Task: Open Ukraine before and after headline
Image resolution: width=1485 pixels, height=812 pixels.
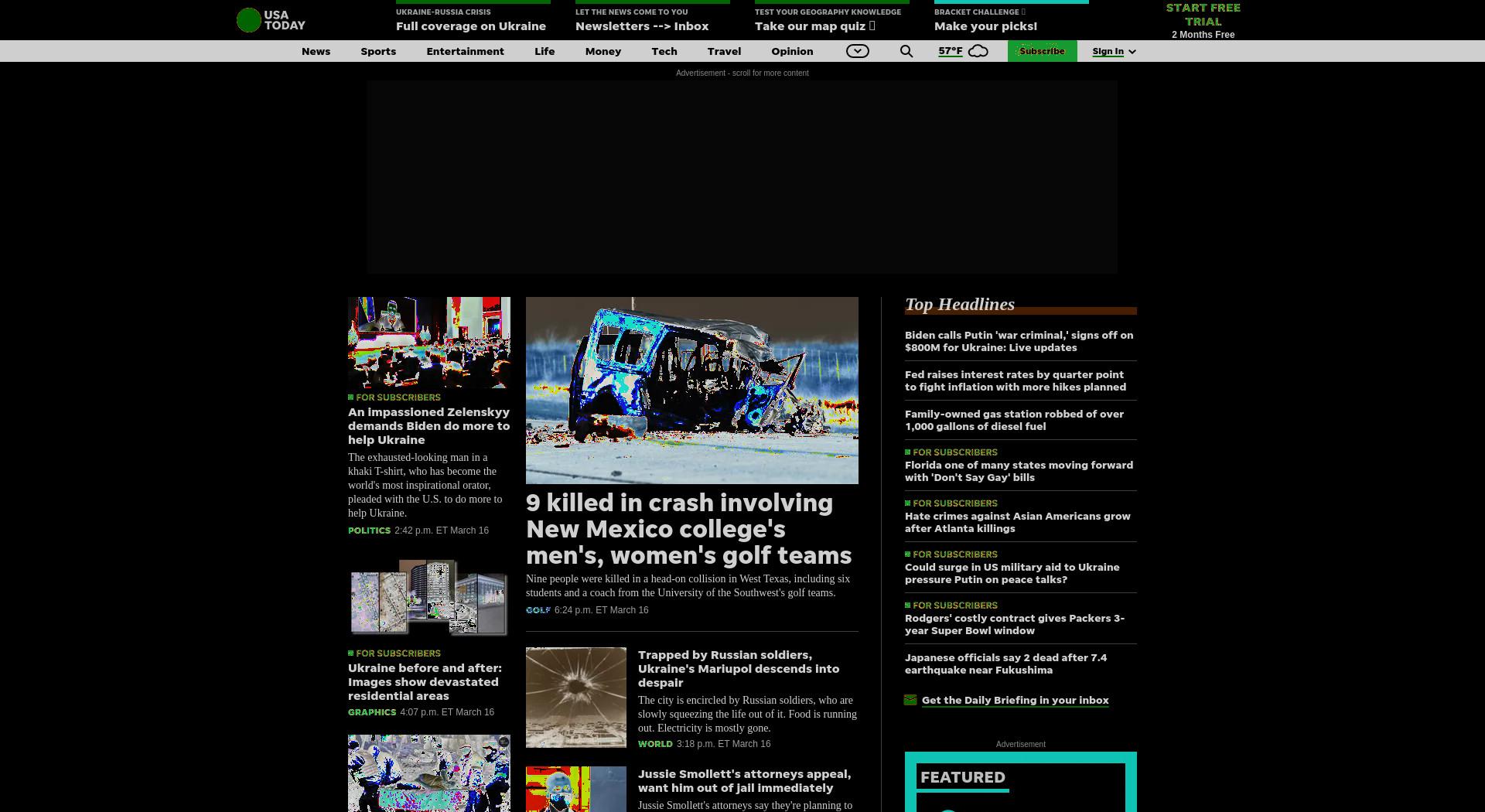Action: tap(425, 681)
